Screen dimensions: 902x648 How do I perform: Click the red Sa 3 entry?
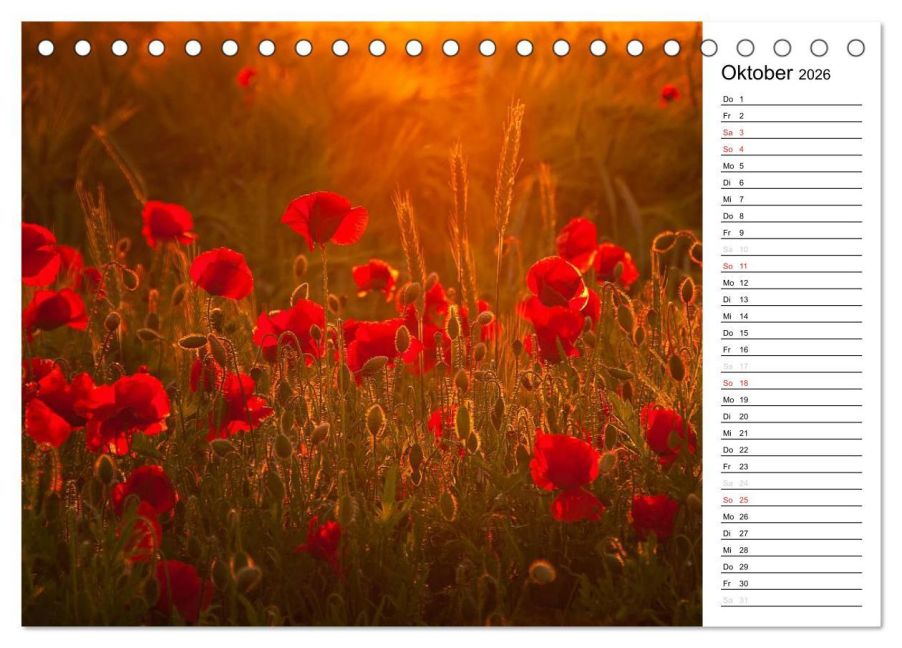(792, 132)
